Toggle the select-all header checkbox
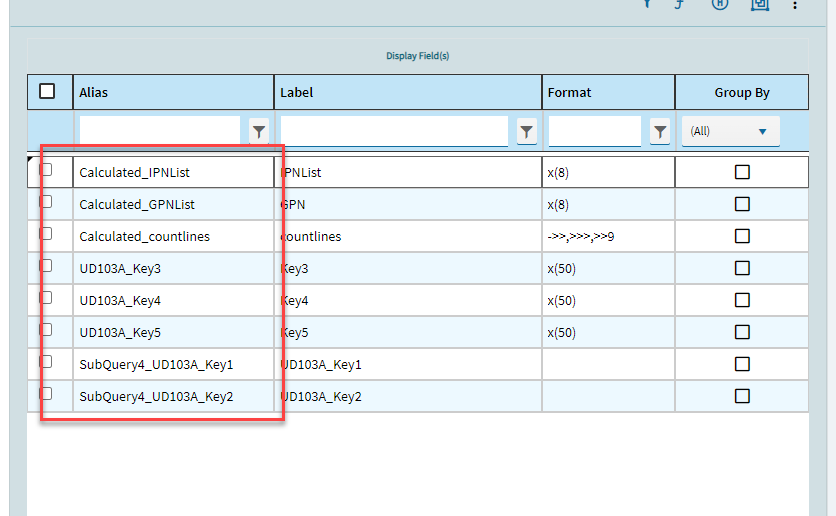This screenshot has width=836, height=516. coord(47,91)
